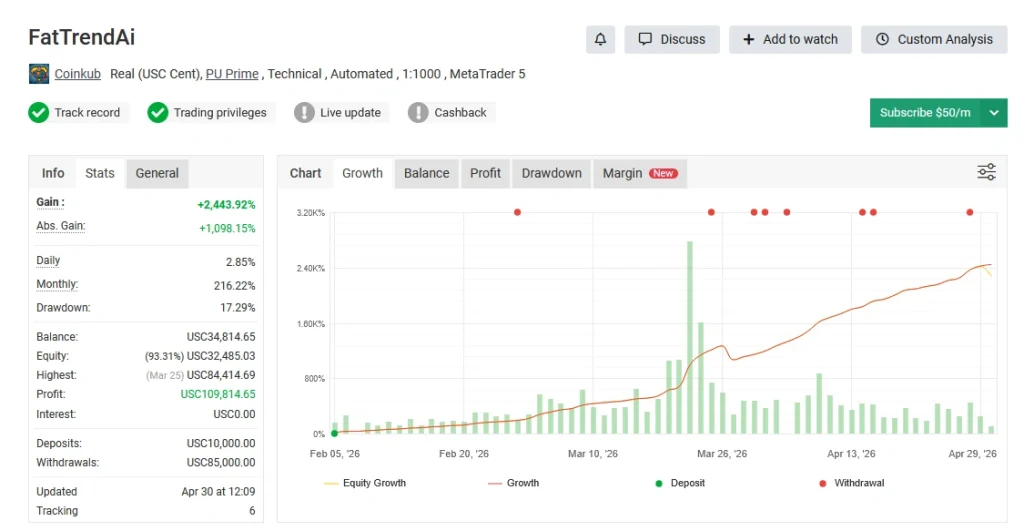
Task: Click the Discuss button
Action: pyautogui.click(x=672, y=39)
